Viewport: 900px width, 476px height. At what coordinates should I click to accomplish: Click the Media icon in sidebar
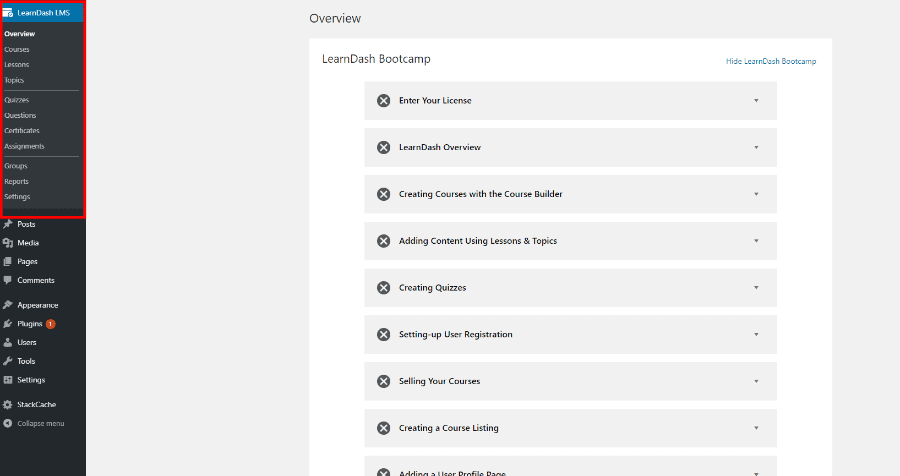click(x=7, y=243)
